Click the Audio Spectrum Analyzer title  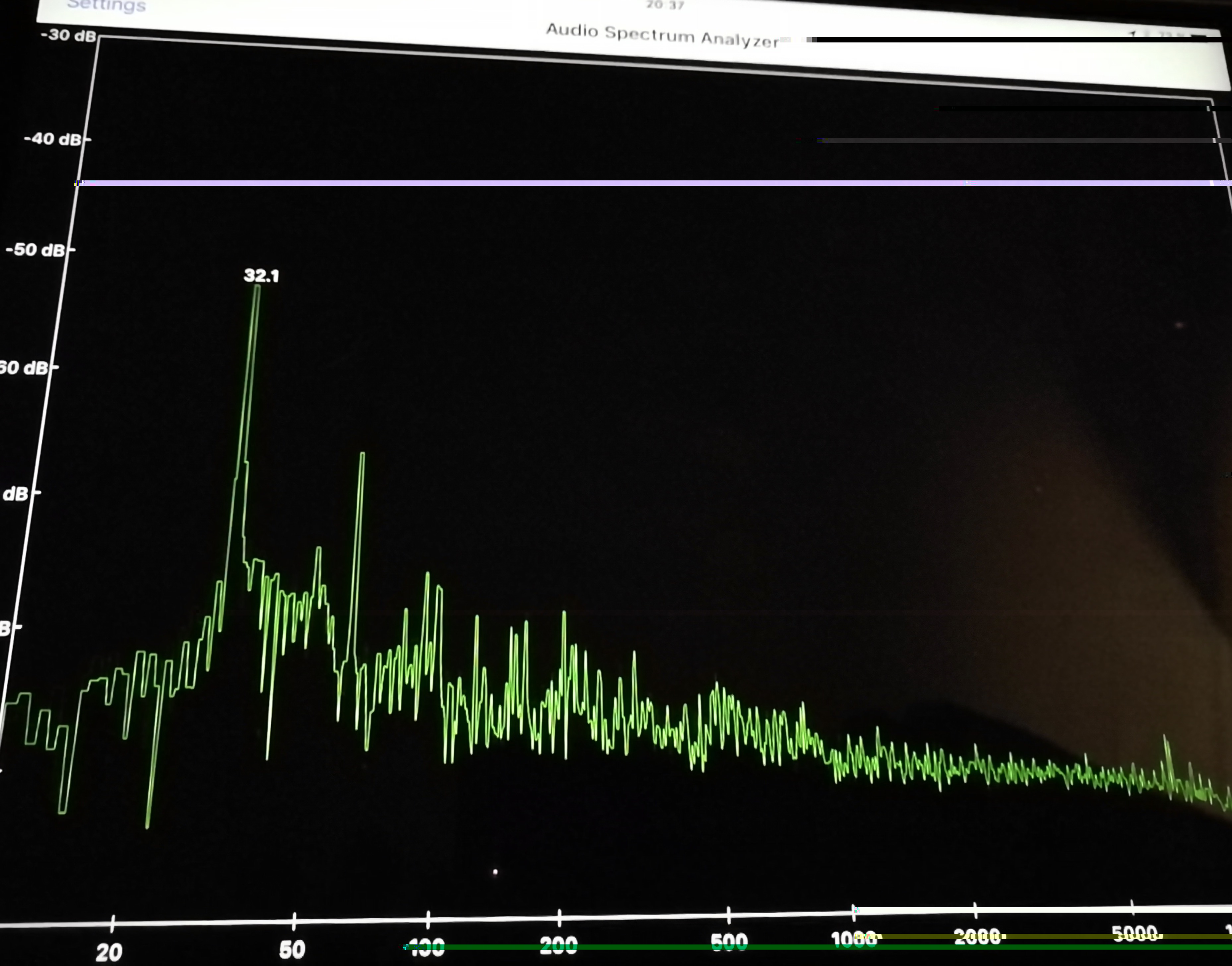tap(662, 35)
